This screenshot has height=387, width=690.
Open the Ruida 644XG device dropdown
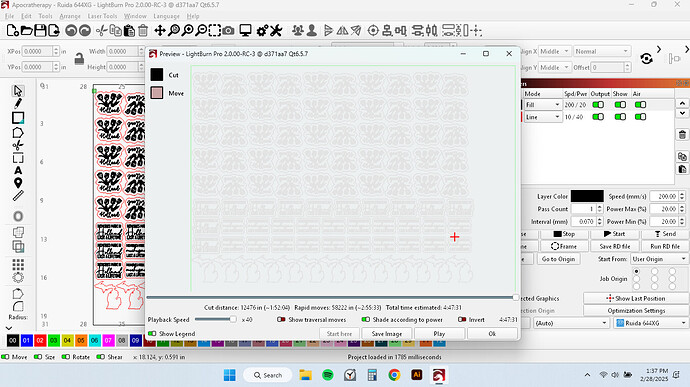pyautogui.click(x=651, y=323)
